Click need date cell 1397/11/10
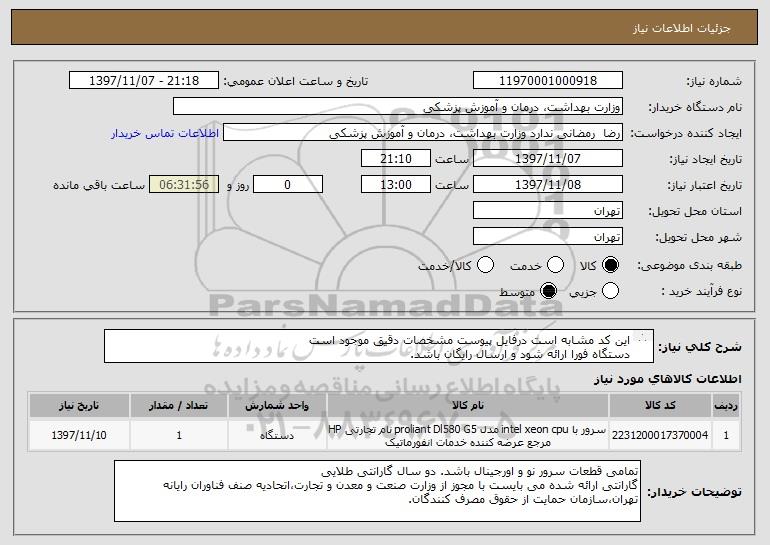 (x=79, y=435)
